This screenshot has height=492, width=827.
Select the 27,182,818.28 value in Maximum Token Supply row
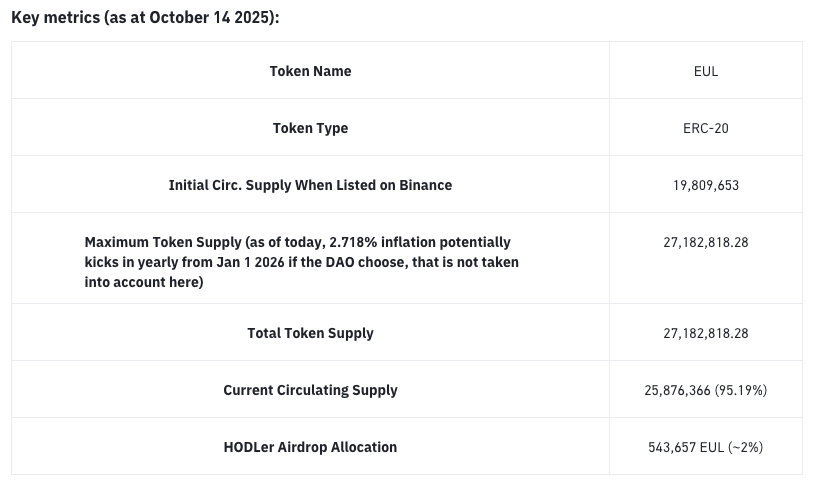(705, 242)
